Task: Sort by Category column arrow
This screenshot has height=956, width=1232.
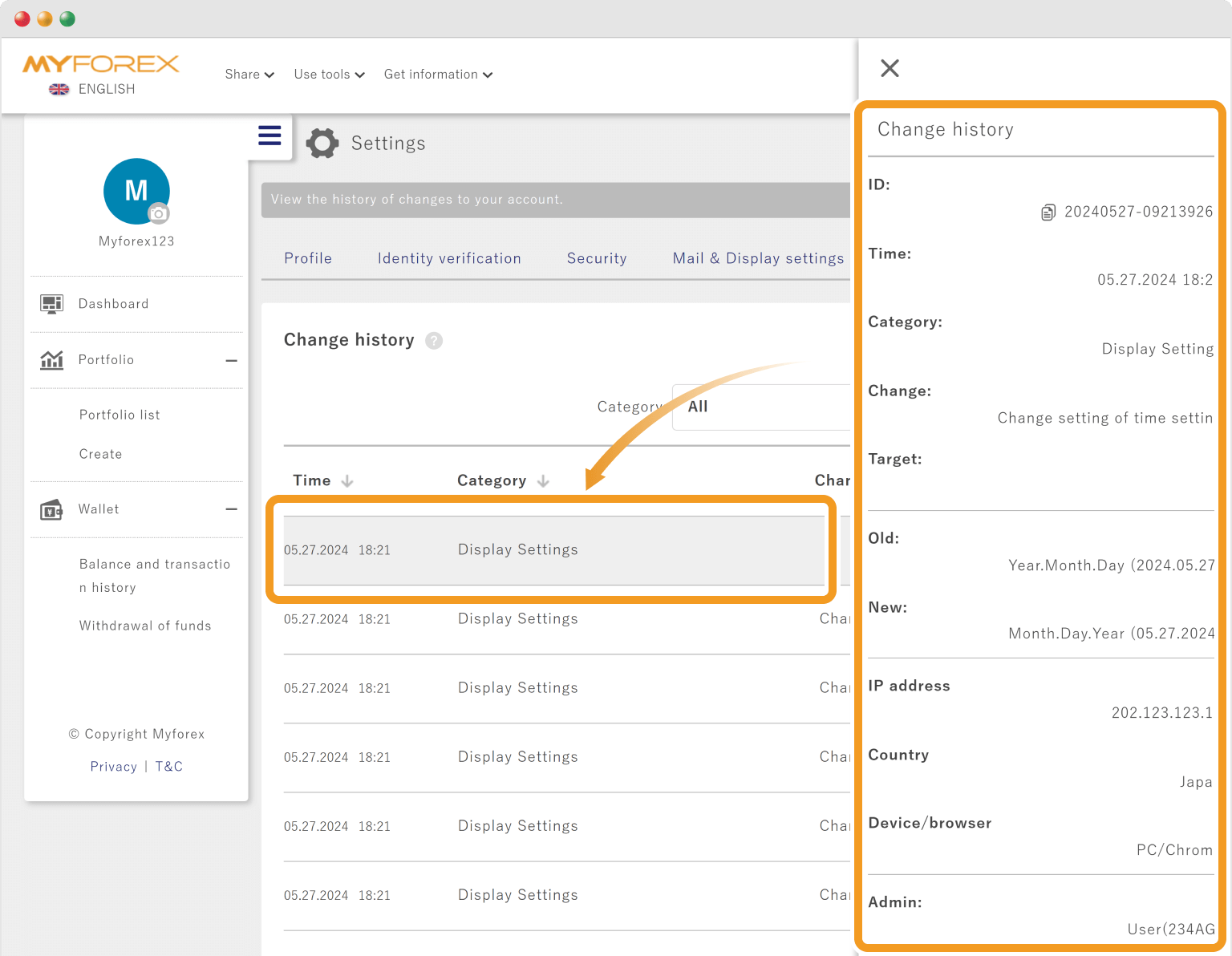Action: 543,481
